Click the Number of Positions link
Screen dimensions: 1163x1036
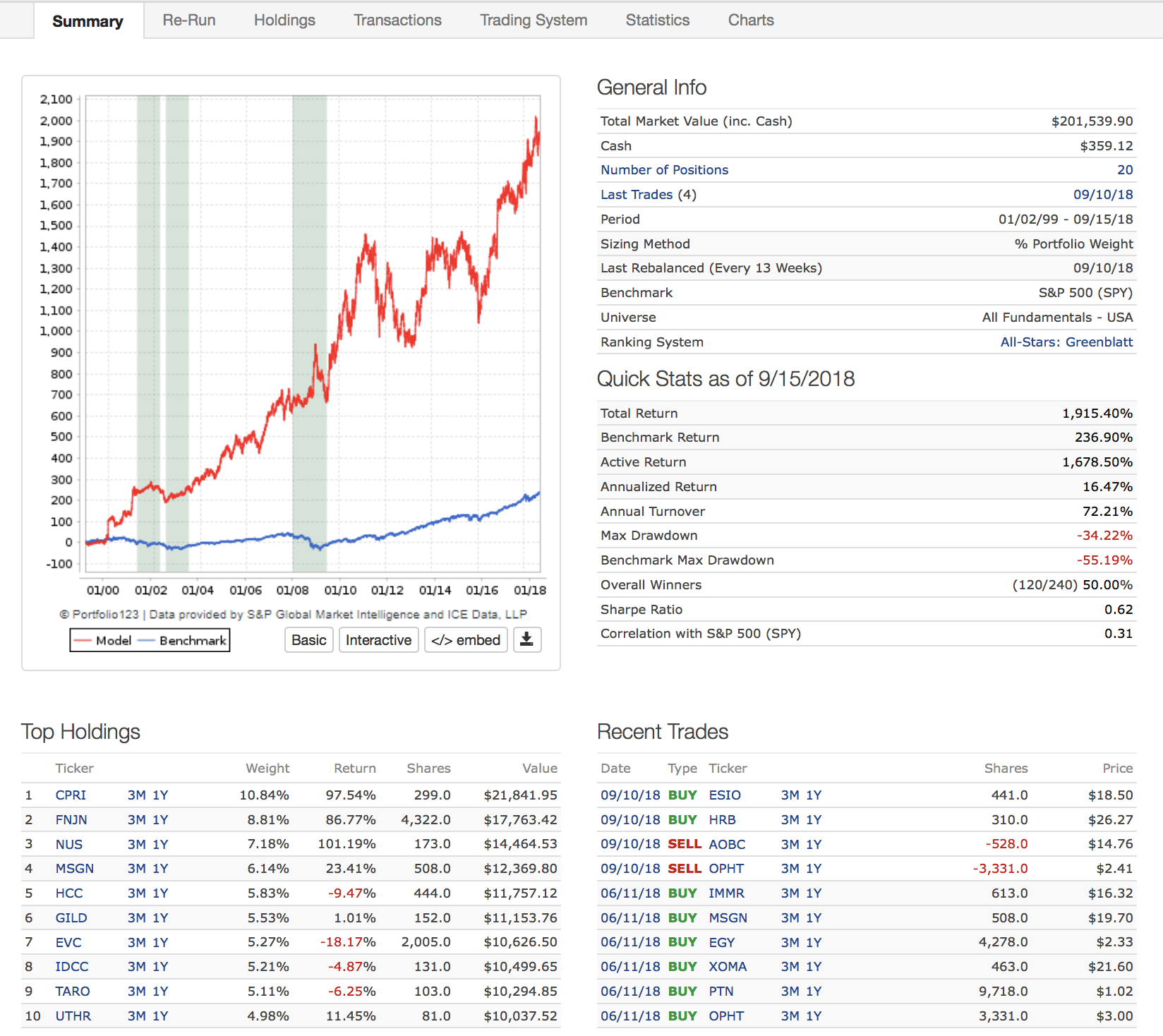click(x=664, y=170)
